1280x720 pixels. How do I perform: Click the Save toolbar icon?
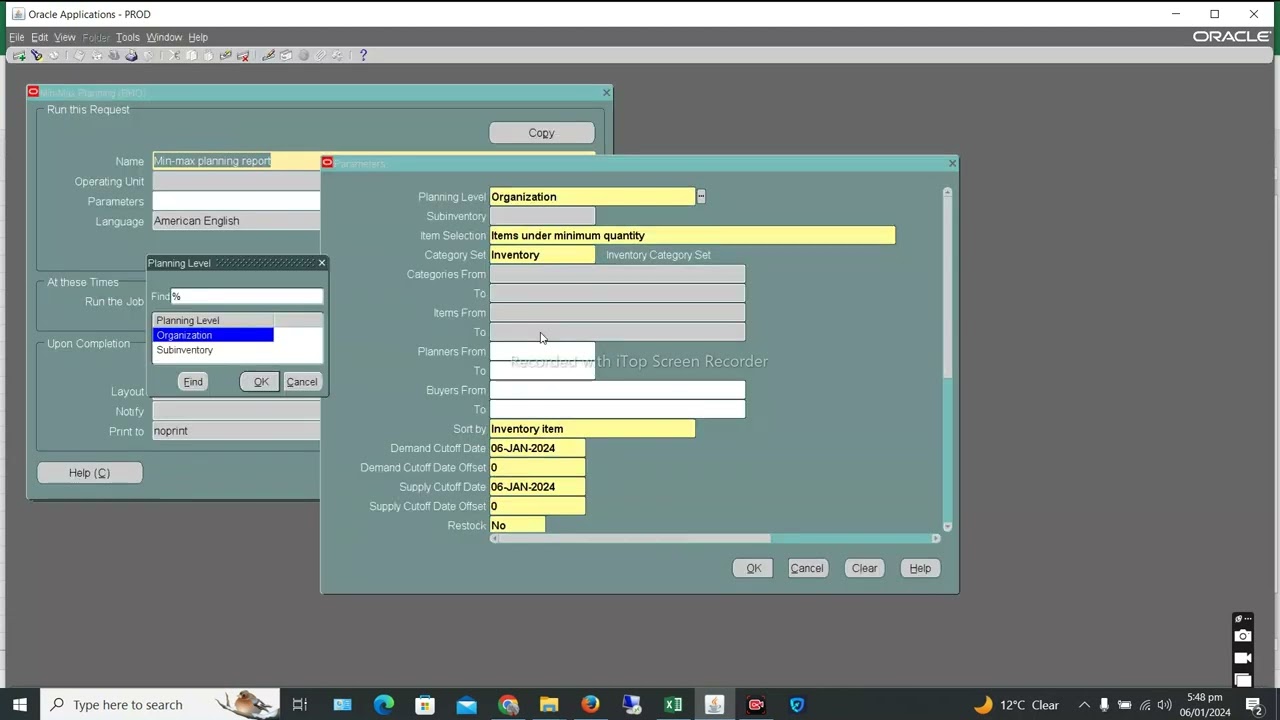(x=79, y=56)
